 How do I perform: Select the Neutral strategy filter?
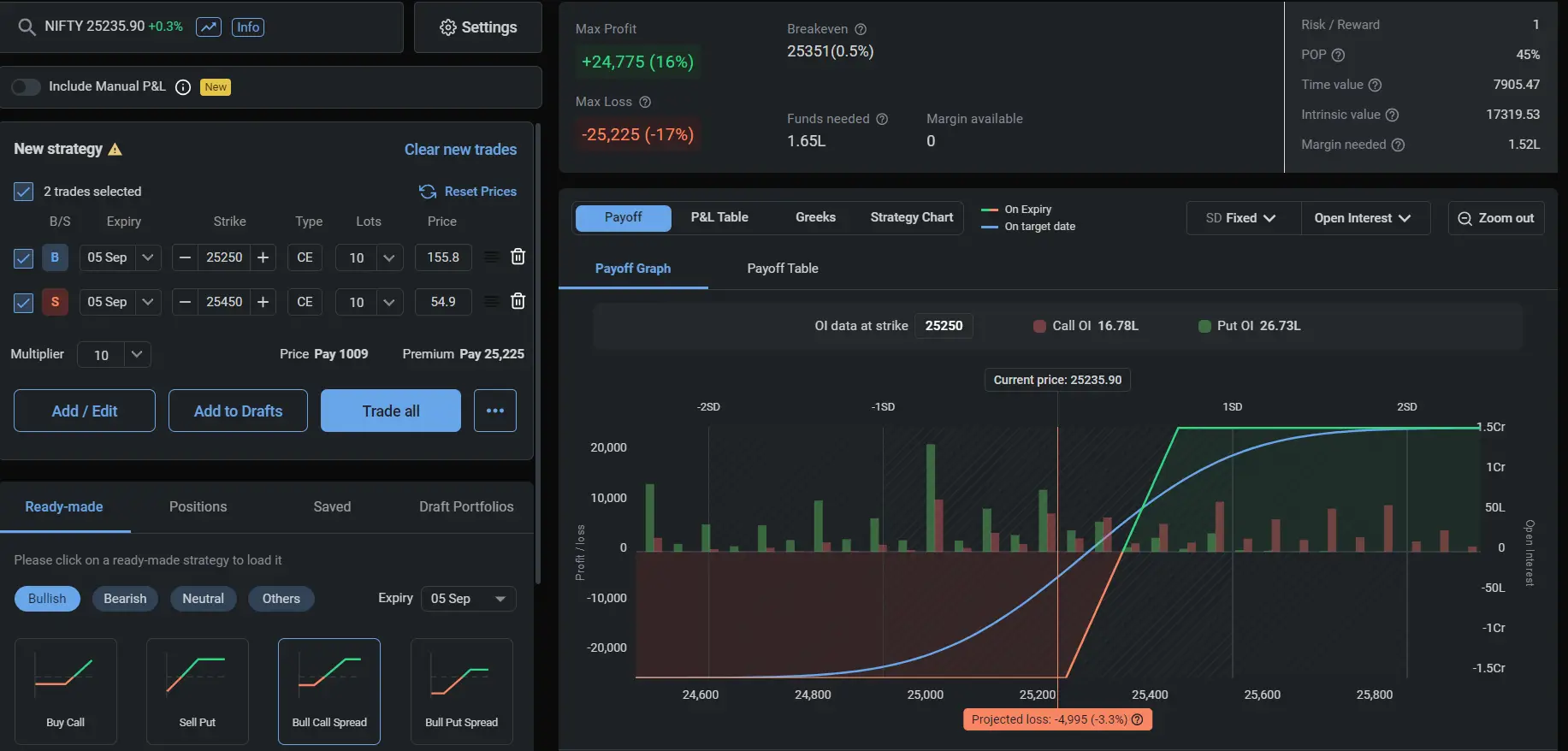[203, 599]
